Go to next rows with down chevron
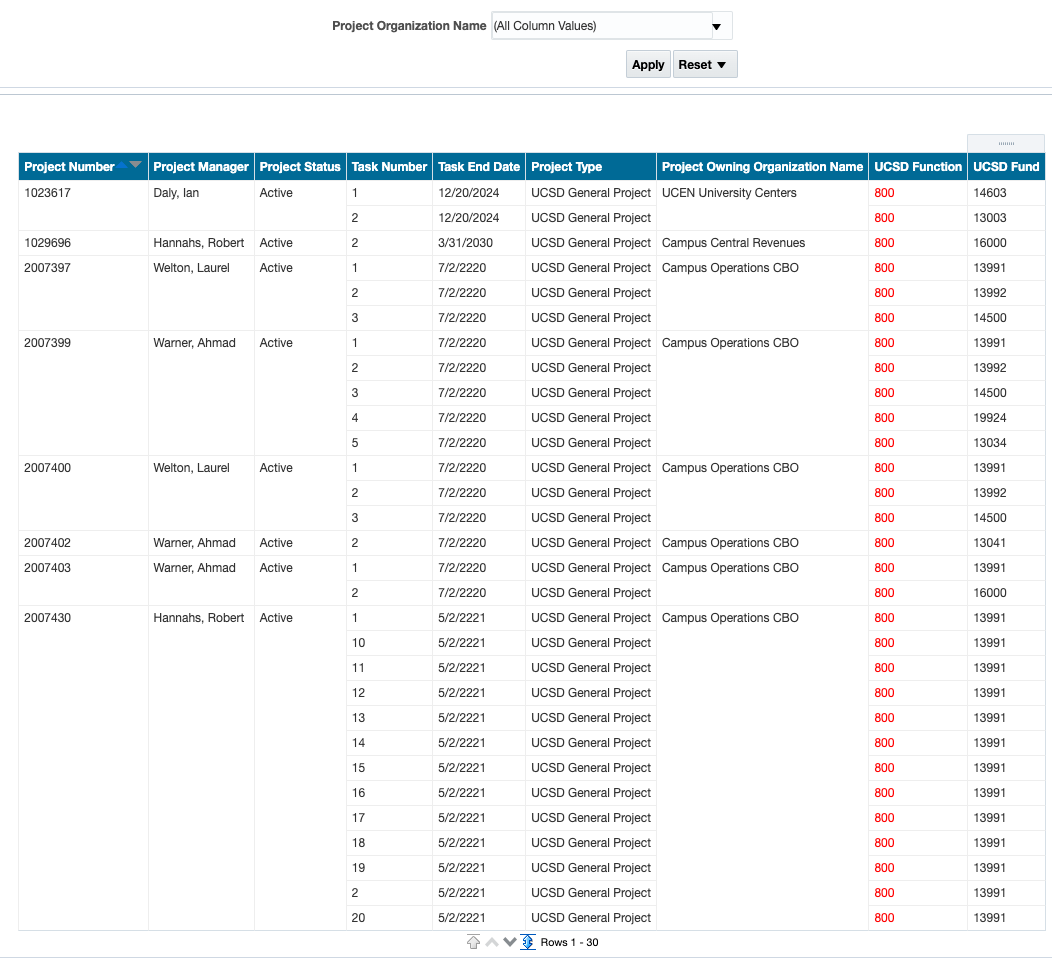 click(x=510, y=942)
